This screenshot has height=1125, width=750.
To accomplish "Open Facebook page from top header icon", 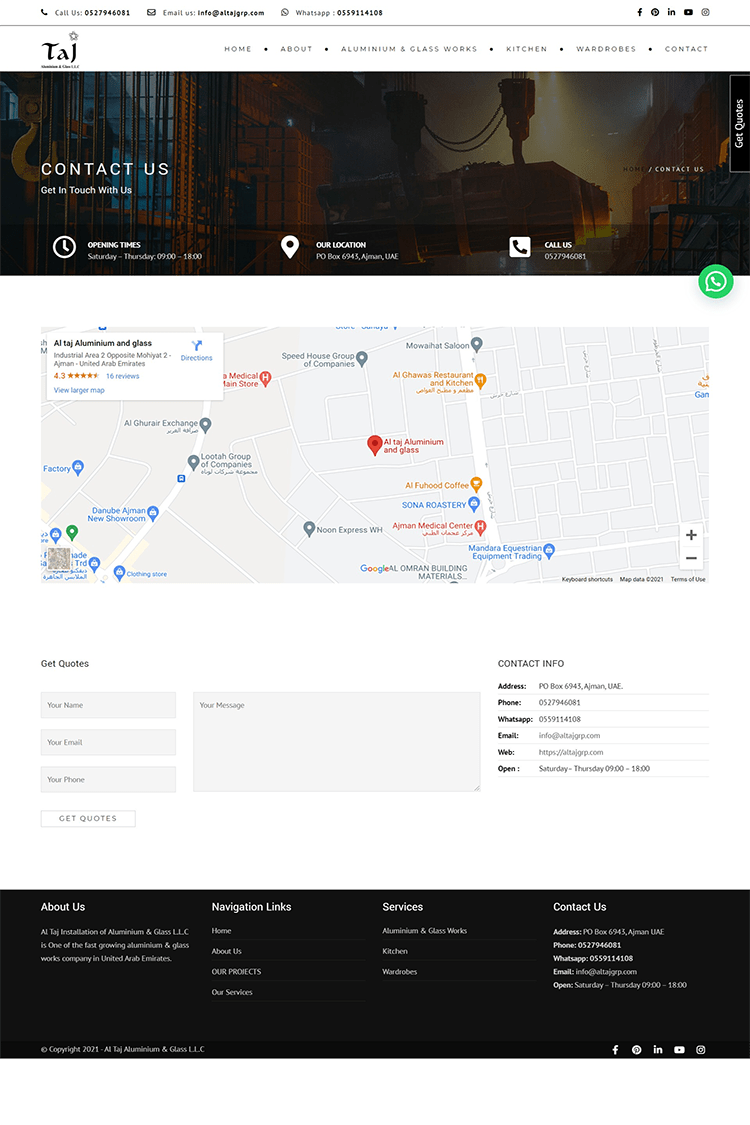I will [x=640, y=12].
